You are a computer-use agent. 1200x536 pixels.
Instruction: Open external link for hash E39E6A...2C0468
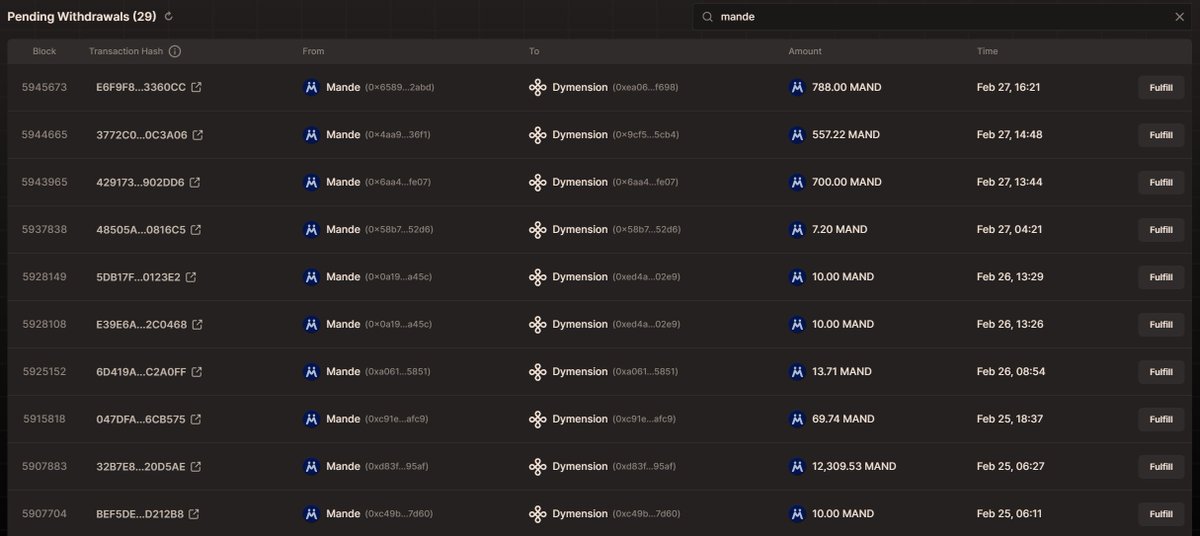197,324
